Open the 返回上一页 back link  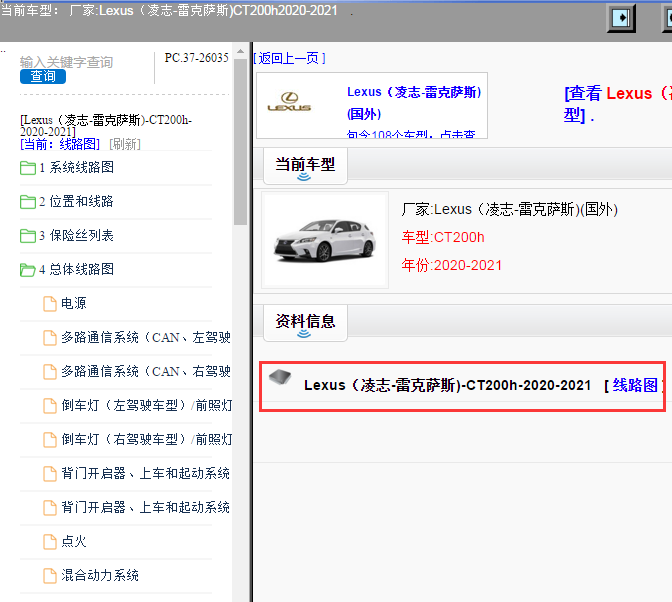pos(289,58)
